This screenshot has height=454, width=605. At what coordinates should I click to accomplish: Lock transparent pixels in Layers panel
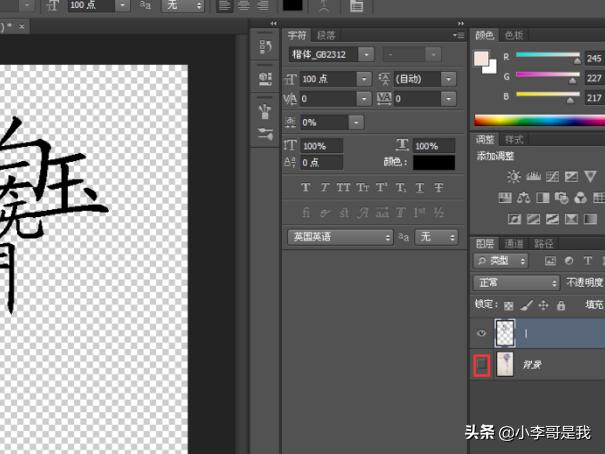(508, 305)
